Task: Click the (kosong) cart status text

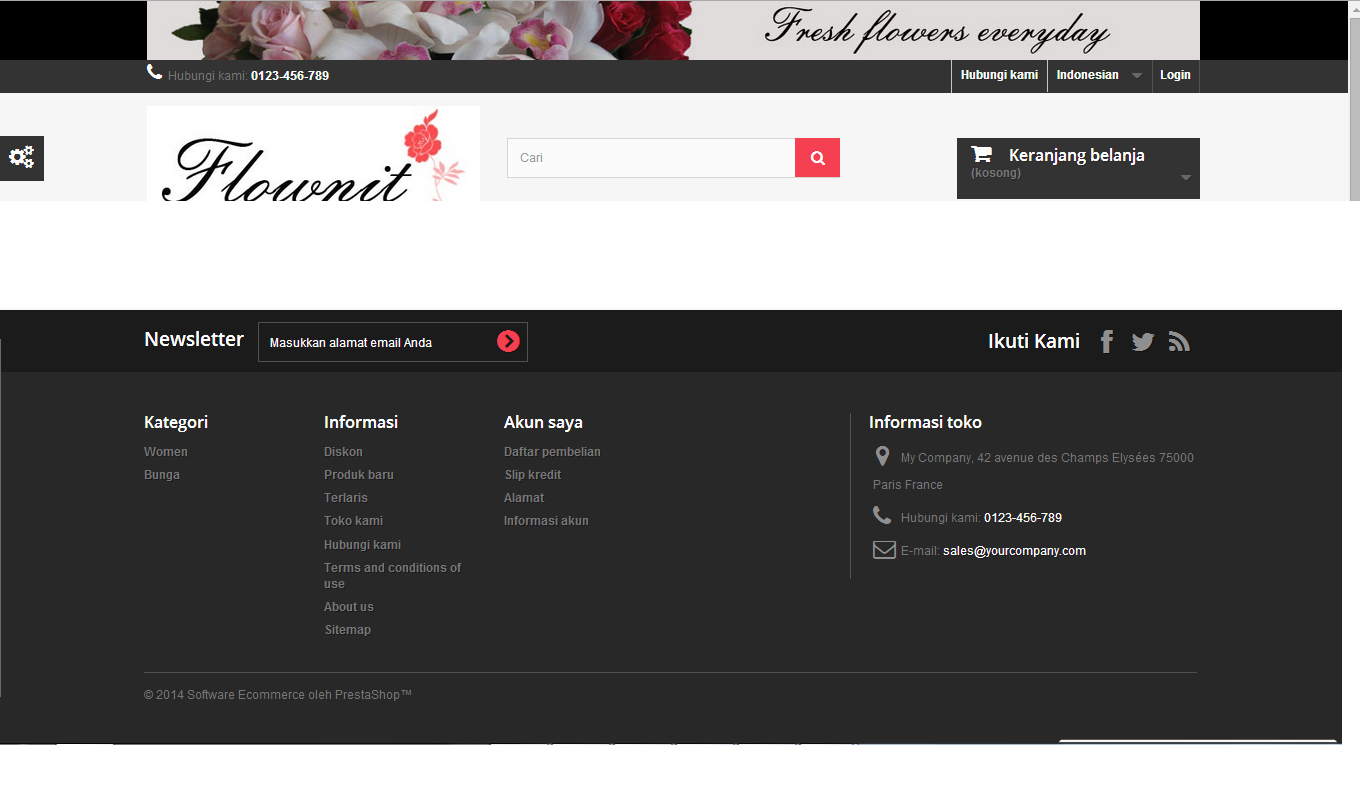Action: click(x=996, y=173)
